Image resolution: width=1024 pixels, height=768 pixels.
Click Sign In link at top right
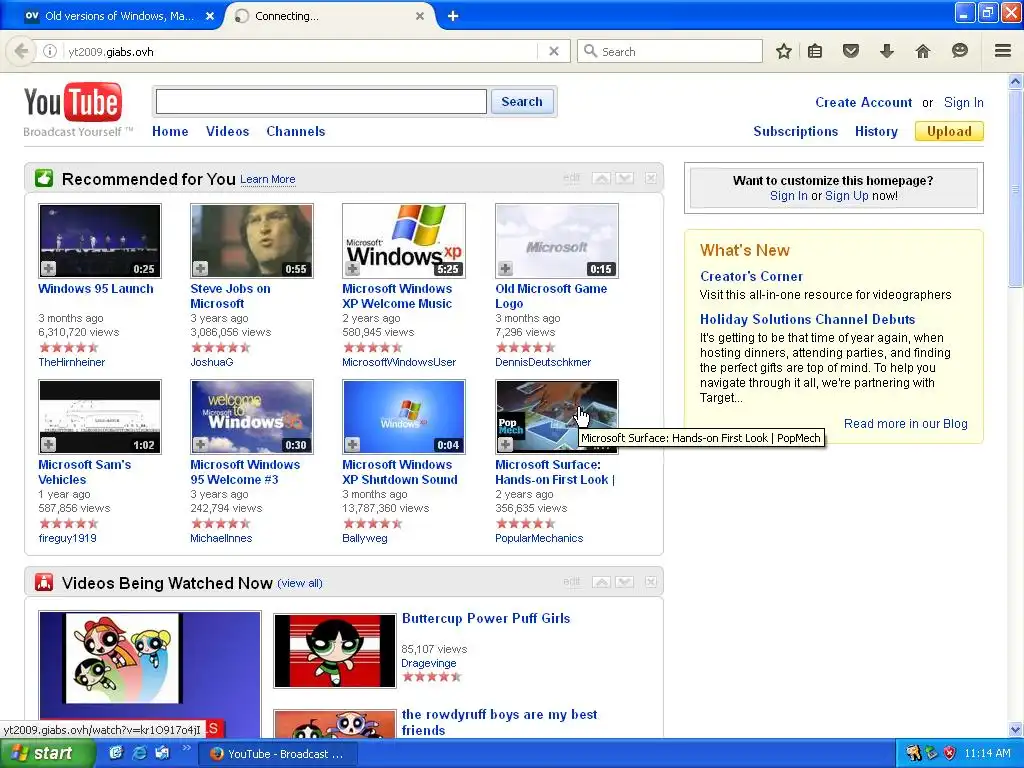(x=963, y=103)
